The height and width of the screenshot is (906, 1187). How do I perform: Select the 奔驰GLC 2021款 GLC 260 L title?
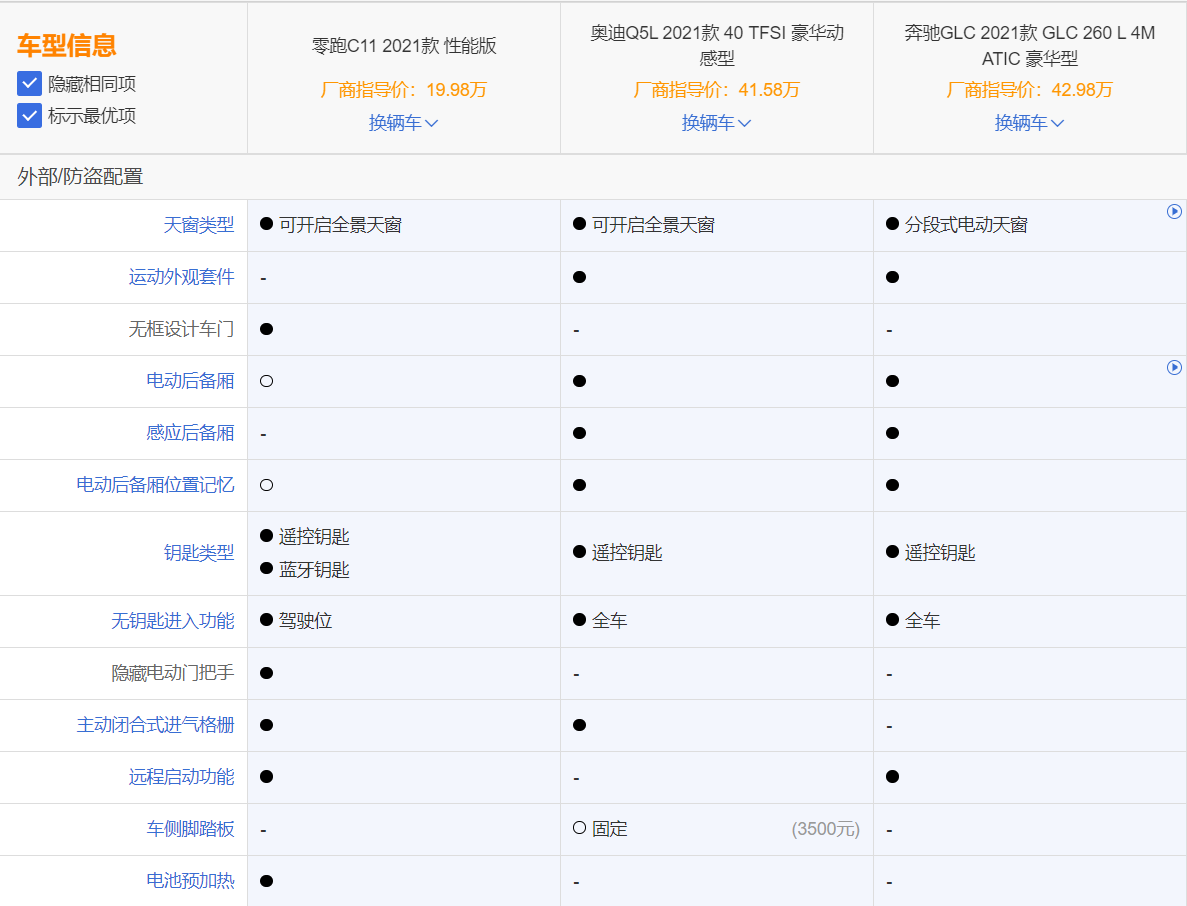pyautogui.click(x=1030, y=45)
